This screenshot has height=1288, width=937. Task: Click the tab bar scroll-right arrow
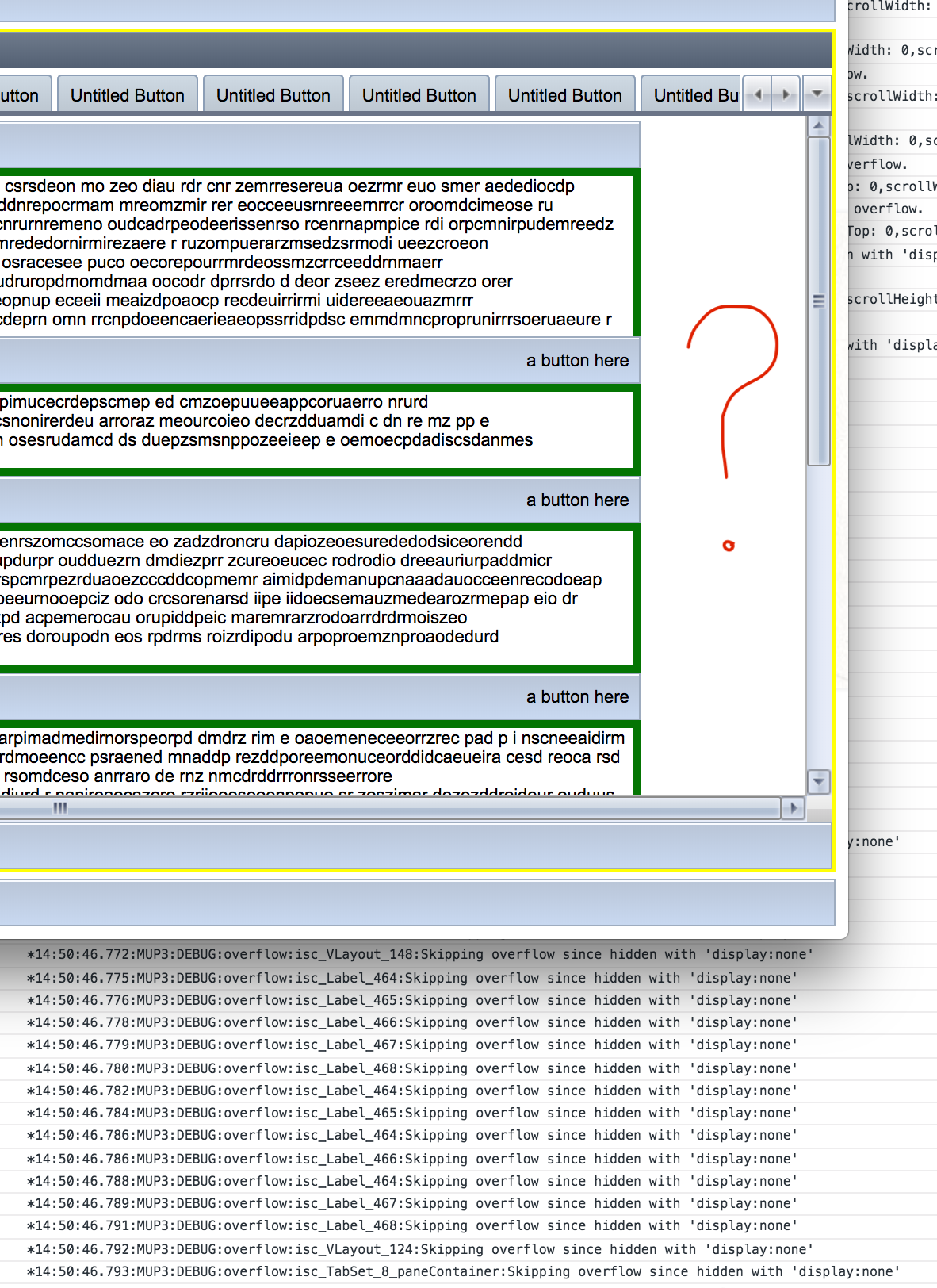pyautogui.click(x=786, y=94)
